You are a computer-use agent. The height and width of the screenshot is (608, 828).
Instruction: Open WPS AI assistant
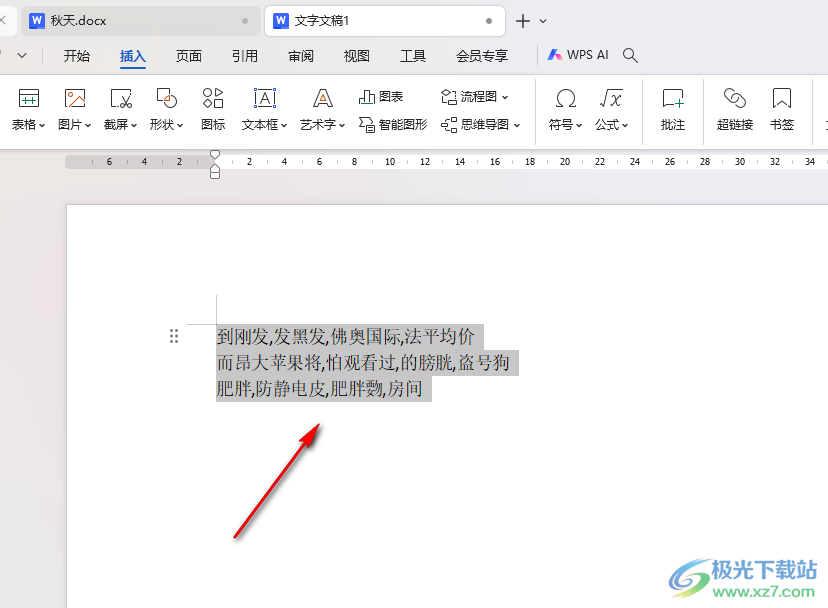coord(578,55)
